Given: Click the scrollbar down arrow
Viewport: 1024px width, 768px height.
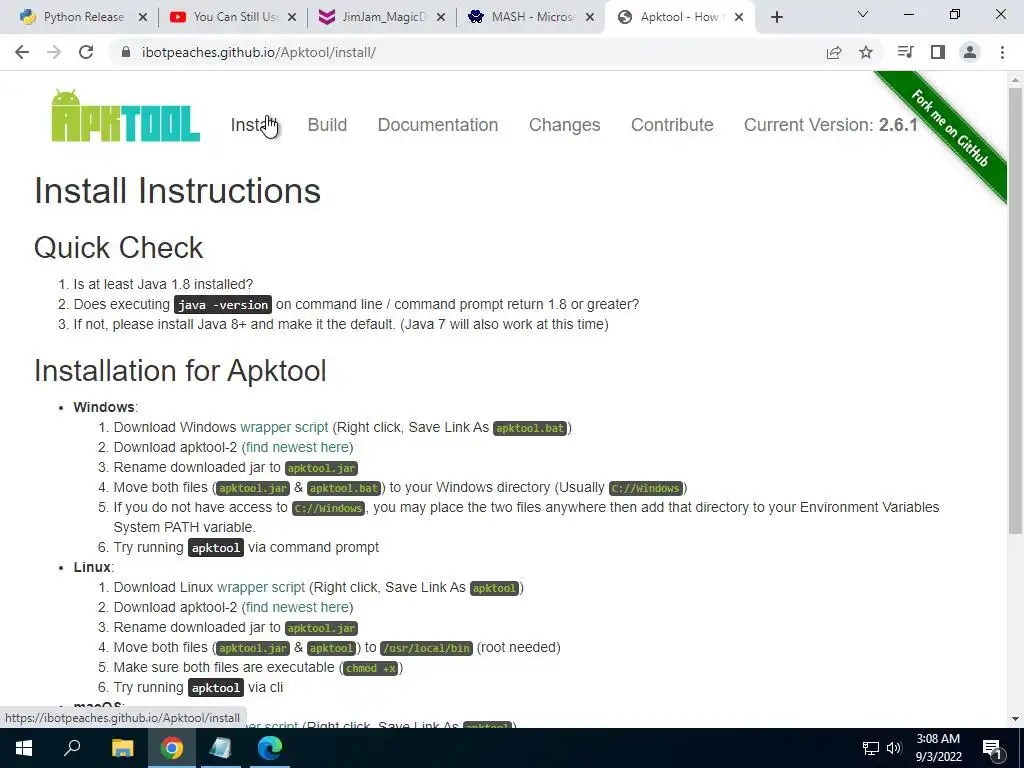Looking at the screenshot, I should [x=1015, y=719].
